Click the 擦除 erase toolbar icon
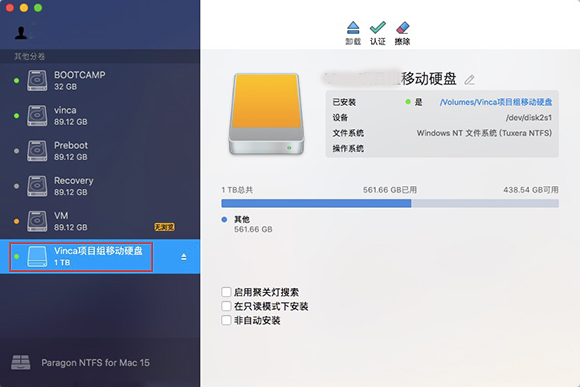580x387 pixels. coord(402,28)
